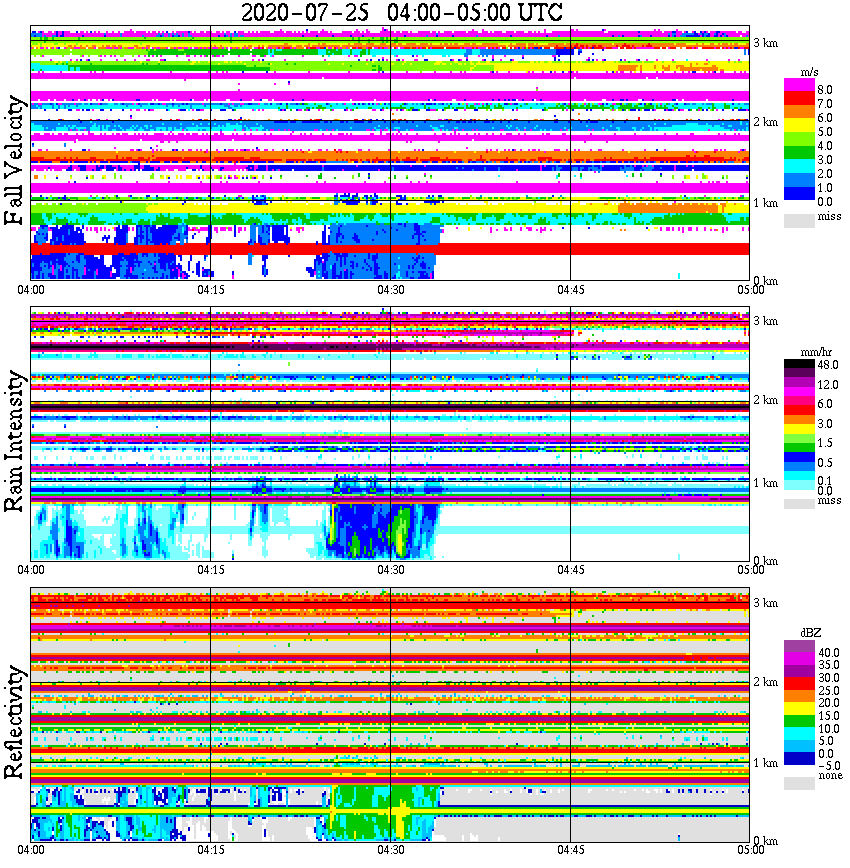Screen dimensions: 850x868
Task: Click the 1.5 value in mm/hr legend
Action: tap(825, 443)
